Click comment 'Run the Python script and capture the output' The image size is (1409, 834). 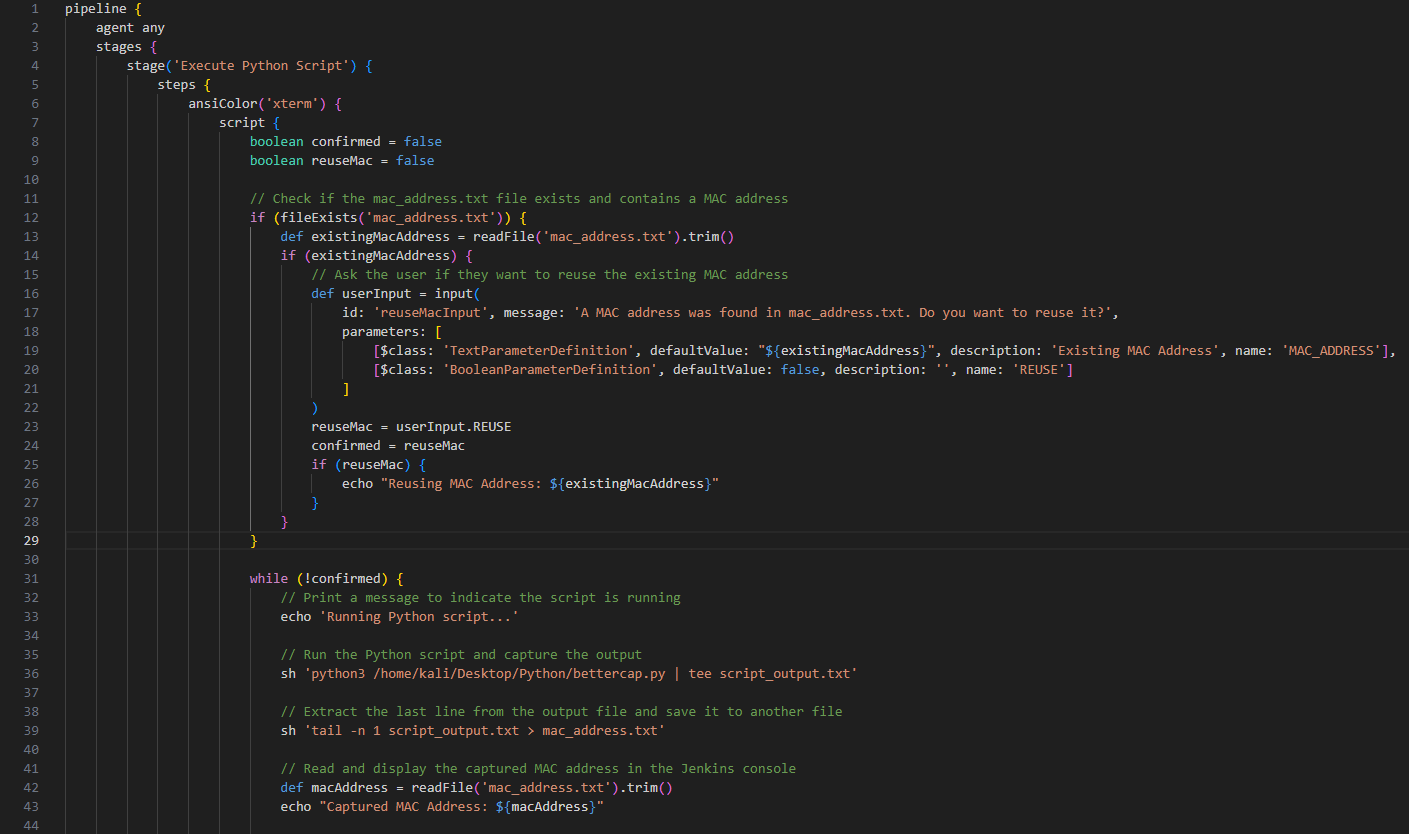click(461, 655)
